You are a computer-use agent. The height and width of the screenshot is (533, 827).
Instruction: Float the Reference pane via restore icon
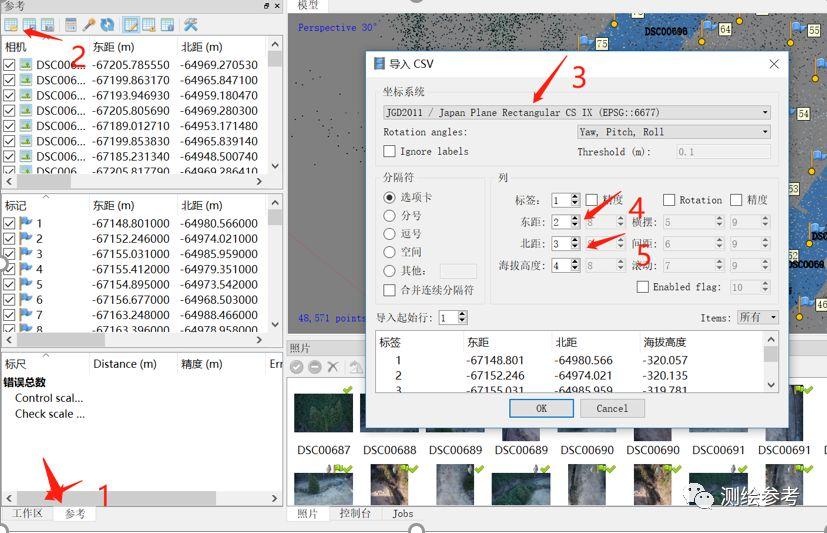[x=266, y=6]
